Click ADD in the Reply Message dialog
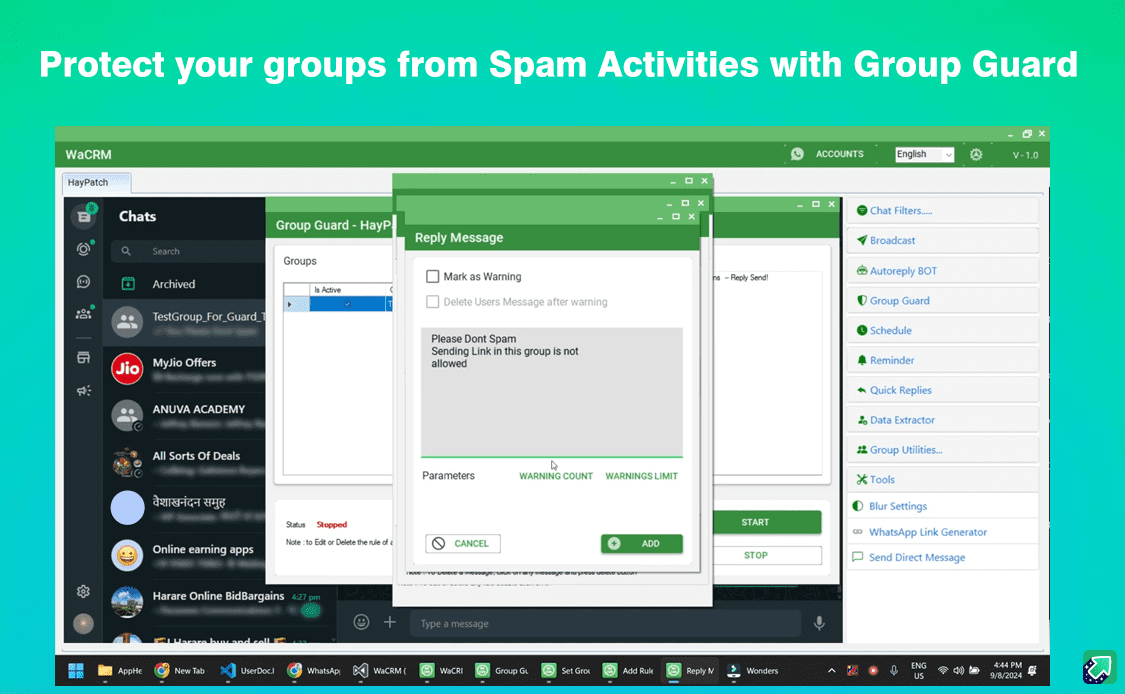Screen dimensions: 1125x694 click(x=642, y=543)
